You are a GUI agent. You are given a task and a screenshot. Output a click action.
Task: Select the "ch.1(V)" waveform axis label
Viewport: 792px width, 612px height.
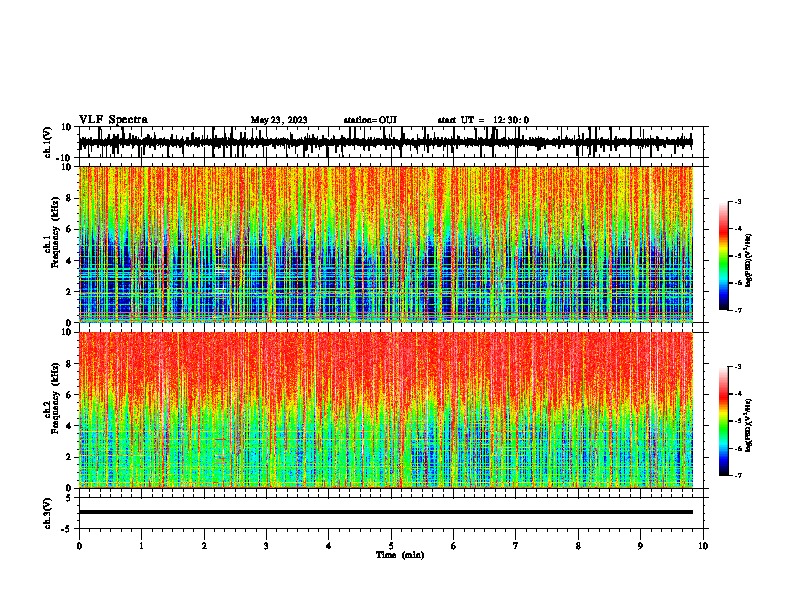[x=48, y=142]
